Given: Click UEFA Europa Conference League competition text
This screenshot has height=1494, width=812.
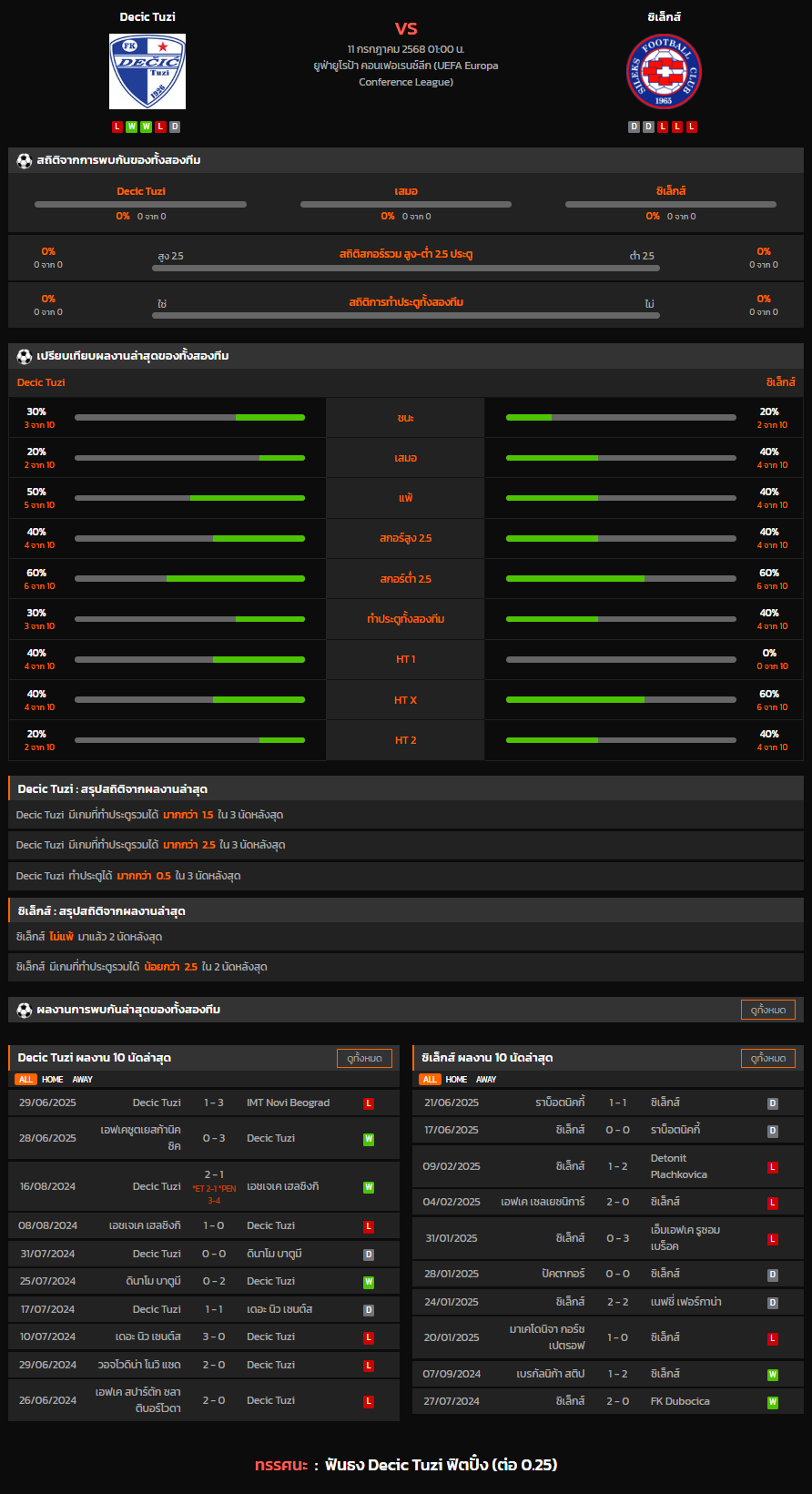Looking at the screenshot, I should click(406, 74).
